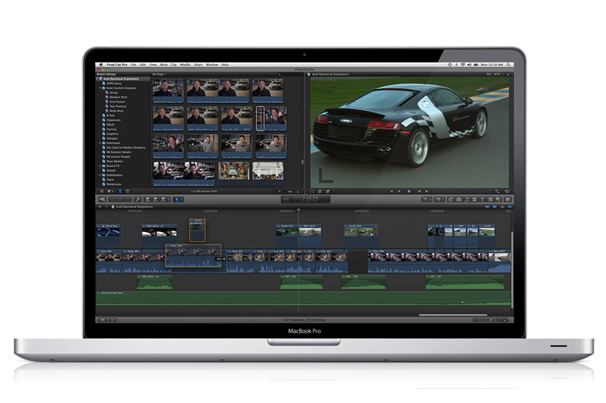Click the timeline horizontal scrollbar
Image resolution: width=606 pixels, height=403 pixels.
pyautogui.click(x=453, y=315)
